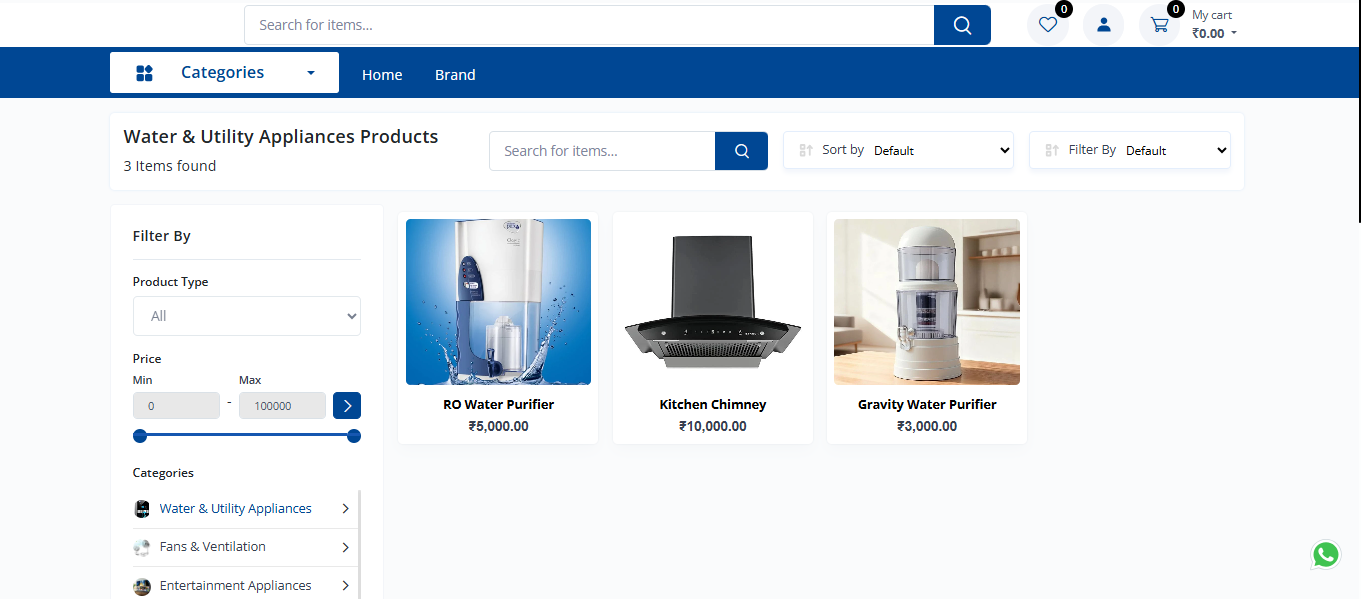
Task: Open the Sort by dropdown
Action: (x=940, y=151)
